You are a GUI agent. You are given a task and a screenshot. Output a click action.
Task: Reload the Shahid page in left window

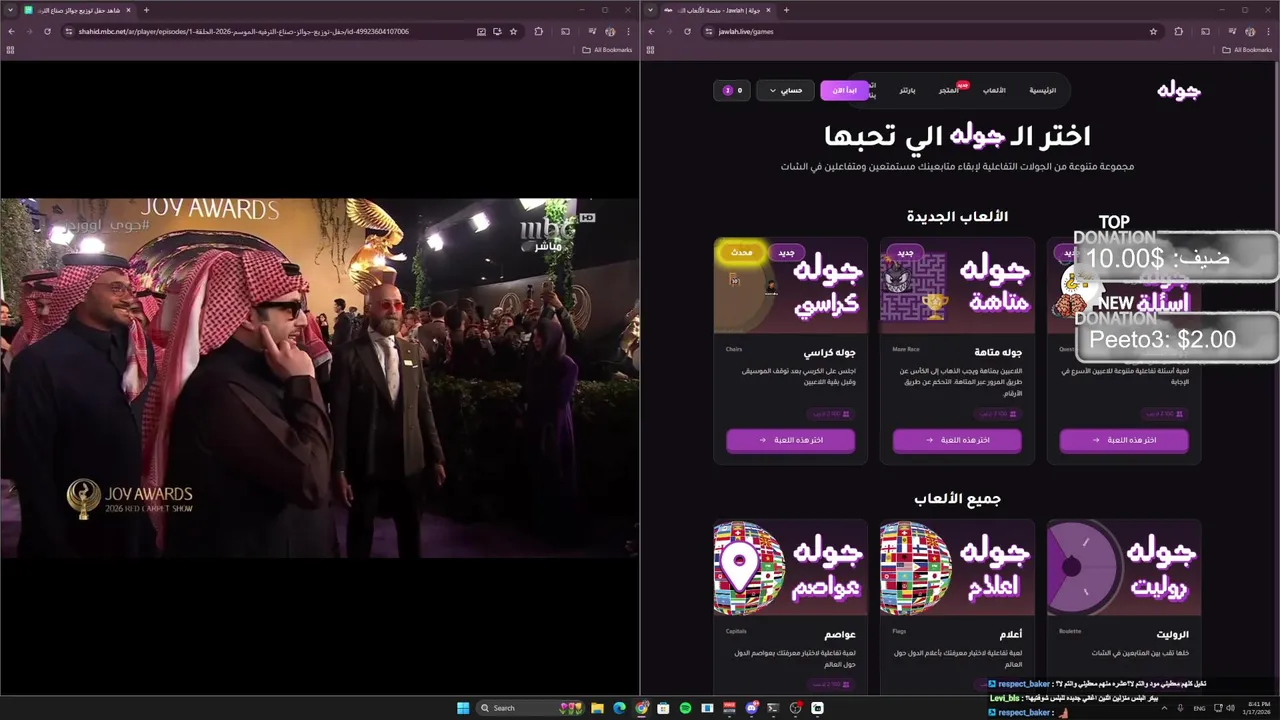[47, 31]
